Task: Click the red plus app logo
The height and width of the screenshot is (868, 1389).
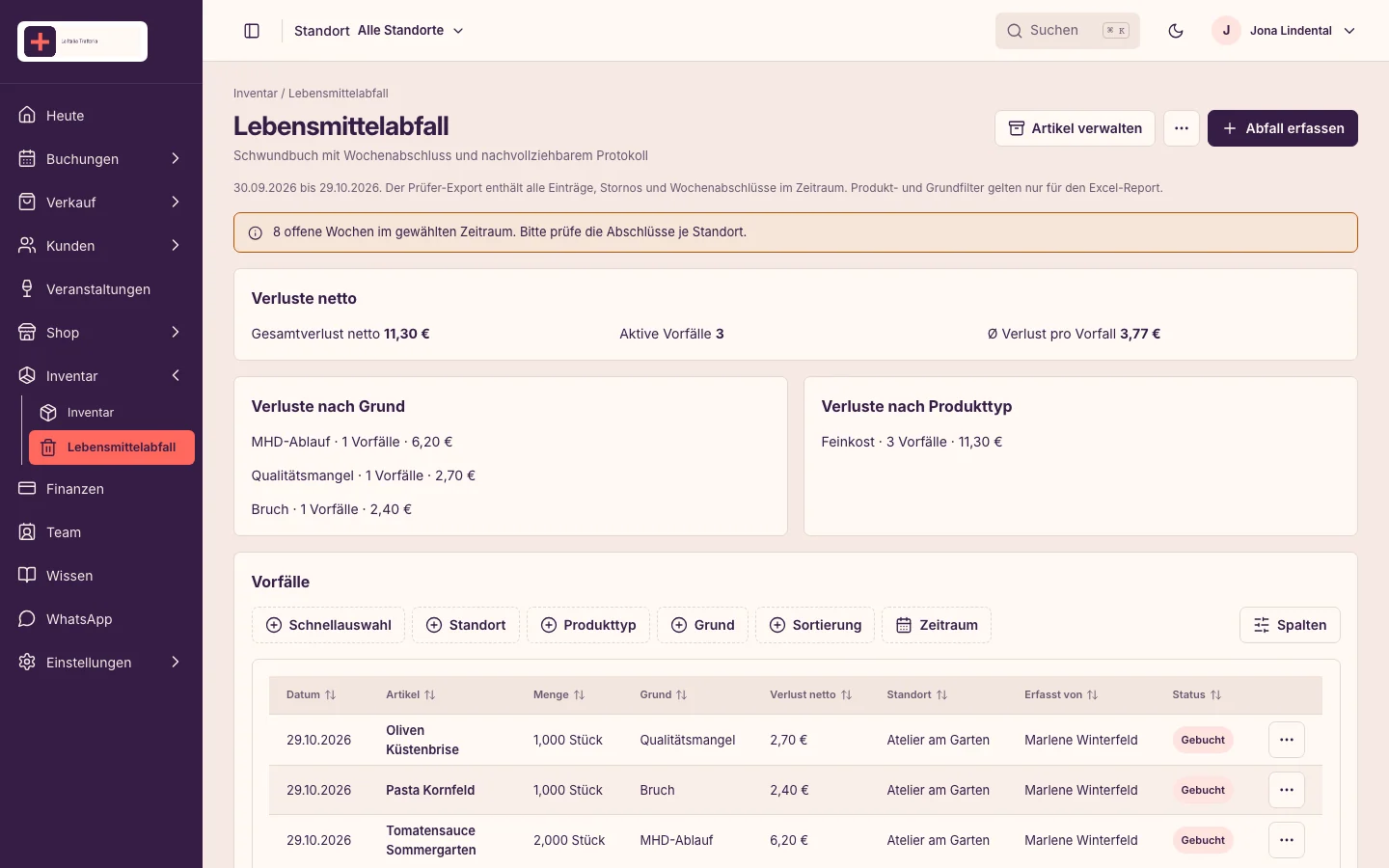Action: coord(41,41)
